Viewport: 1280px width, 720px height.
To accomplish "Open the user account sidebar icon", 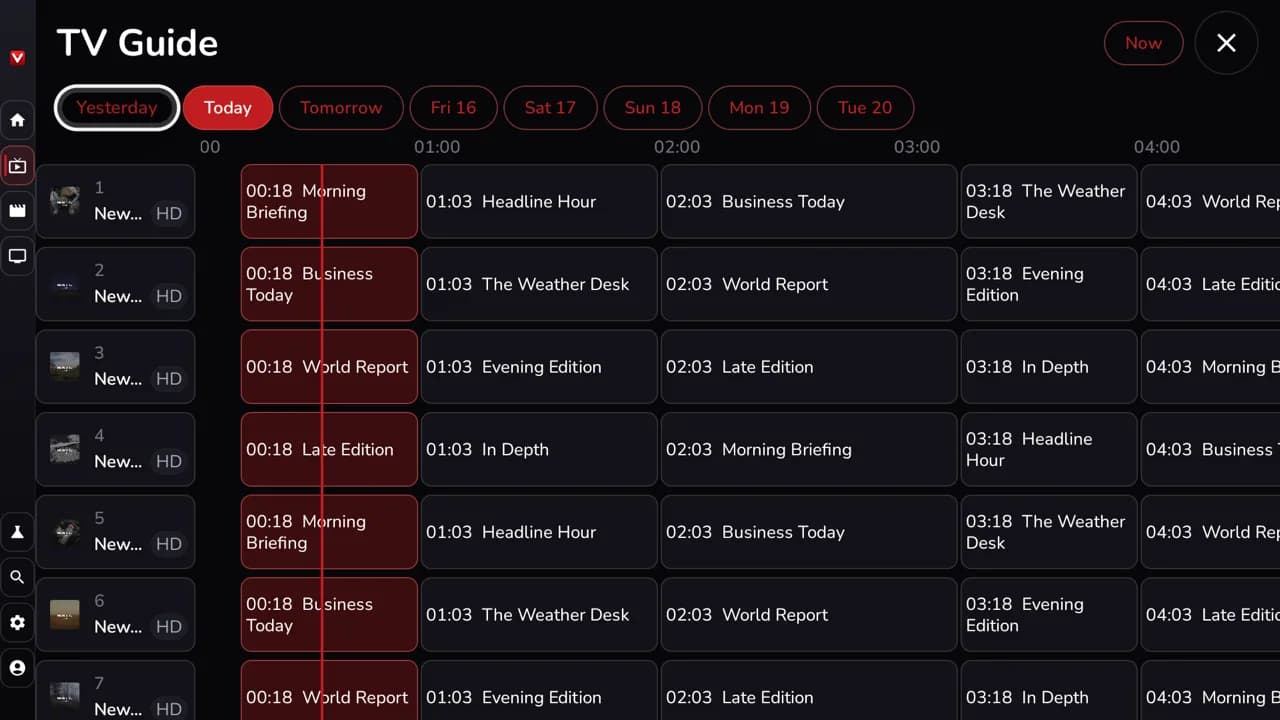I will tap(17, 668).
